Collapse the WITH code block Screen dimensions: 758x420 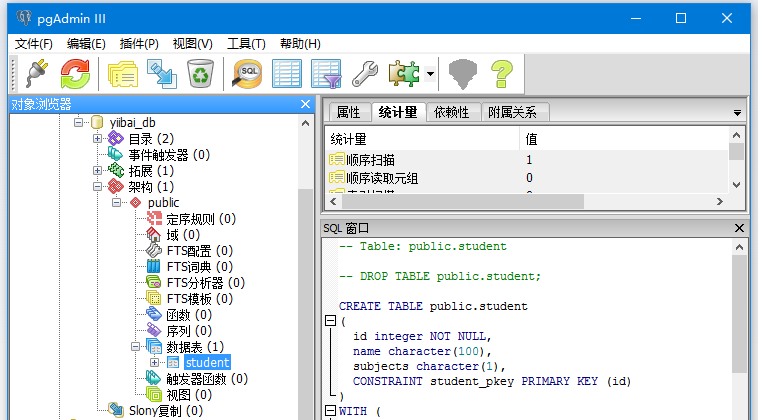coord(331,411)
